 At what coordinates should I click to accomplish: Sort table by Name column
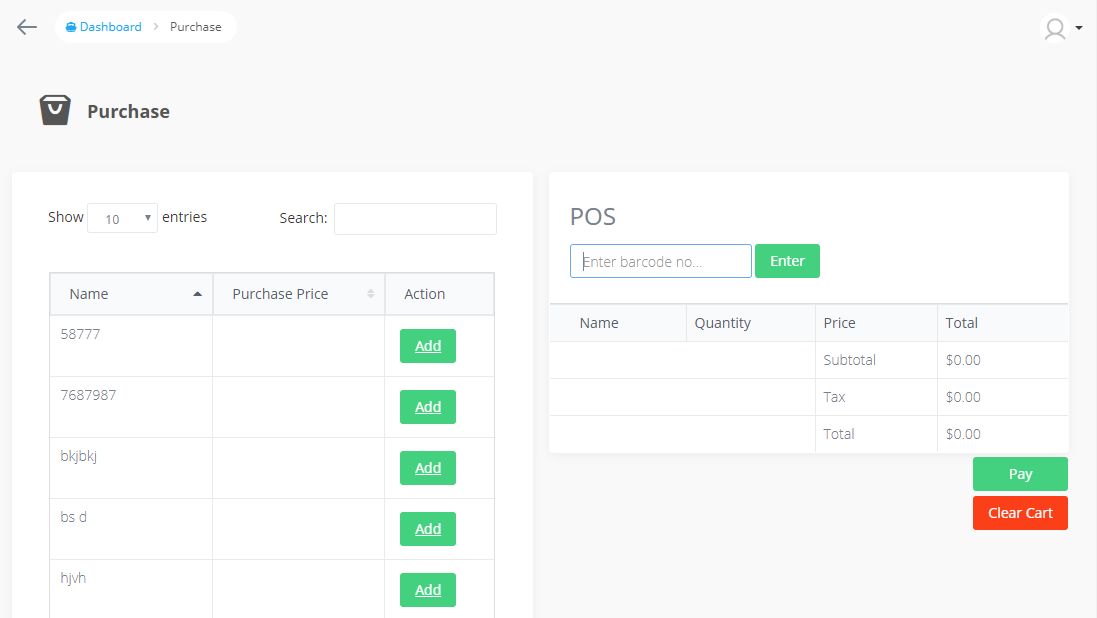click(131, 294)
